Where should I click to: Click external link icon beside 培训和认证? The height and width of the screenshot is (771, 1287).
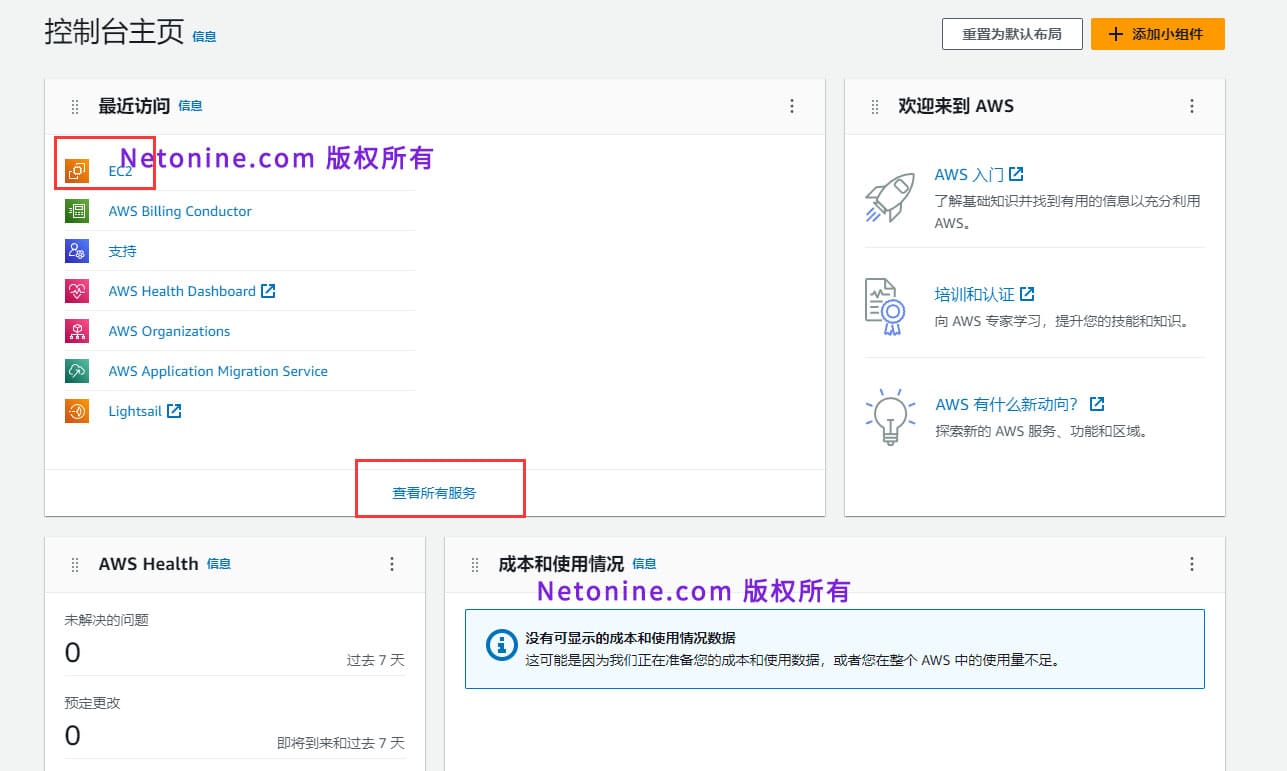1027,294
